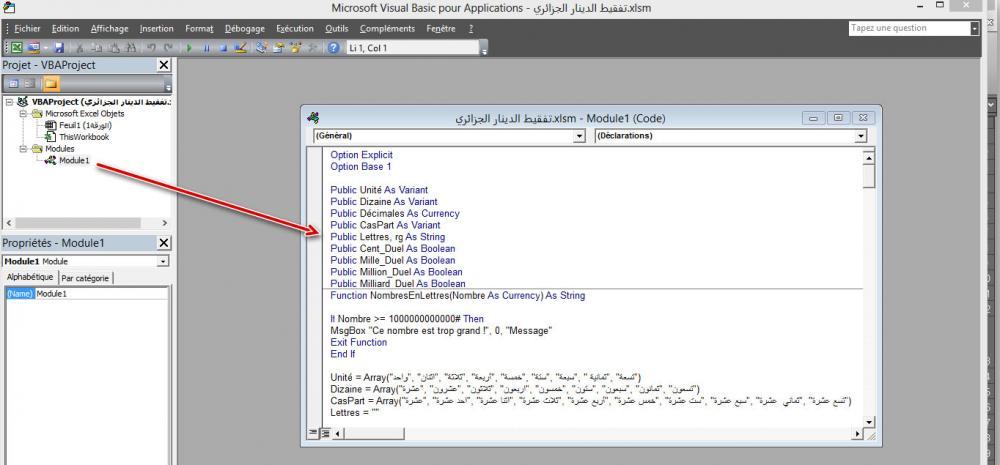Image resolution: width=1000 pixels, height=465 pixels.
Task: Pause execution with the Break icon
Action: (x=207, y=48)
